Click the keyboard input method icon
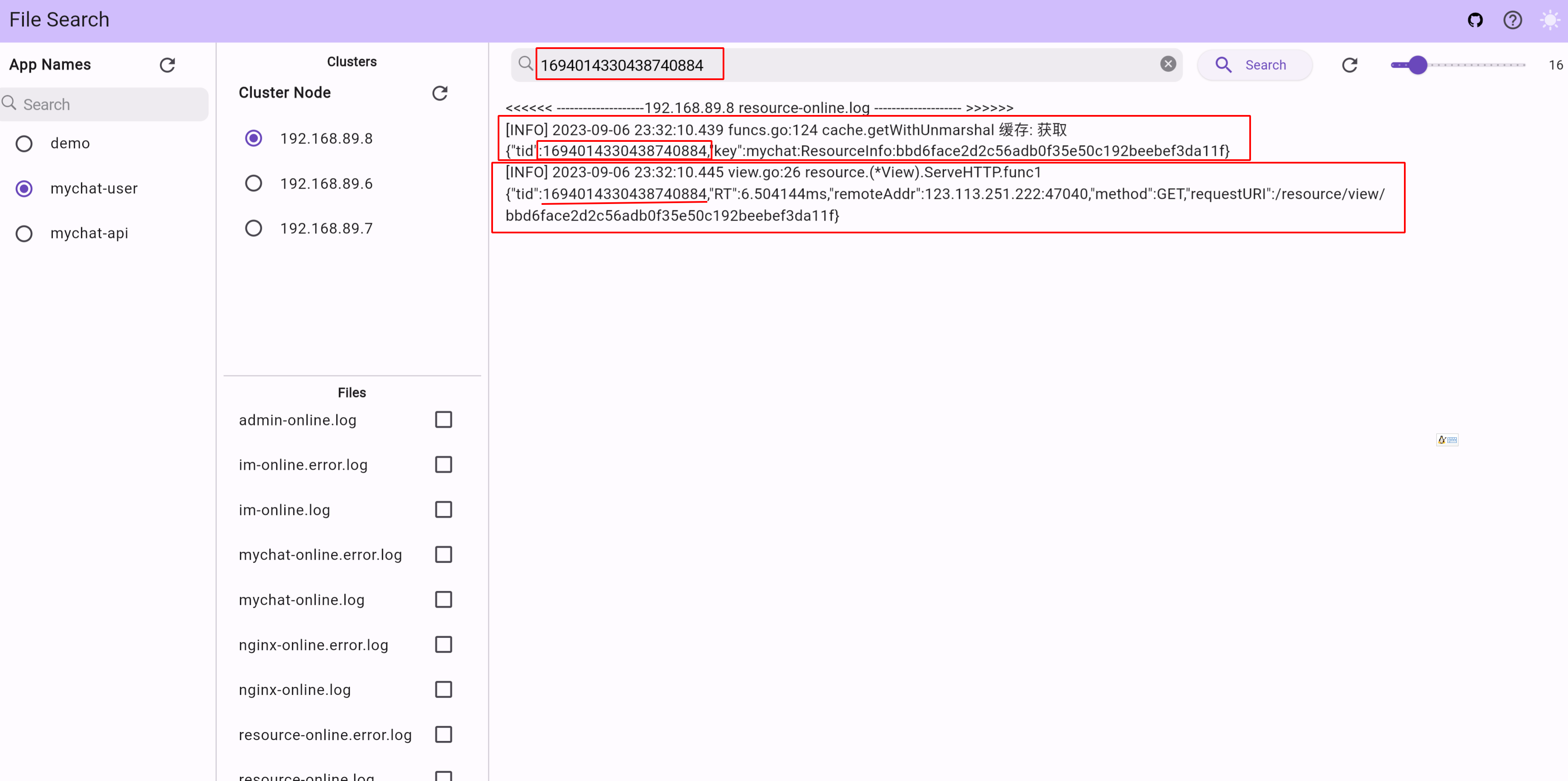 pyautogui.click(x=1447, y=440)
